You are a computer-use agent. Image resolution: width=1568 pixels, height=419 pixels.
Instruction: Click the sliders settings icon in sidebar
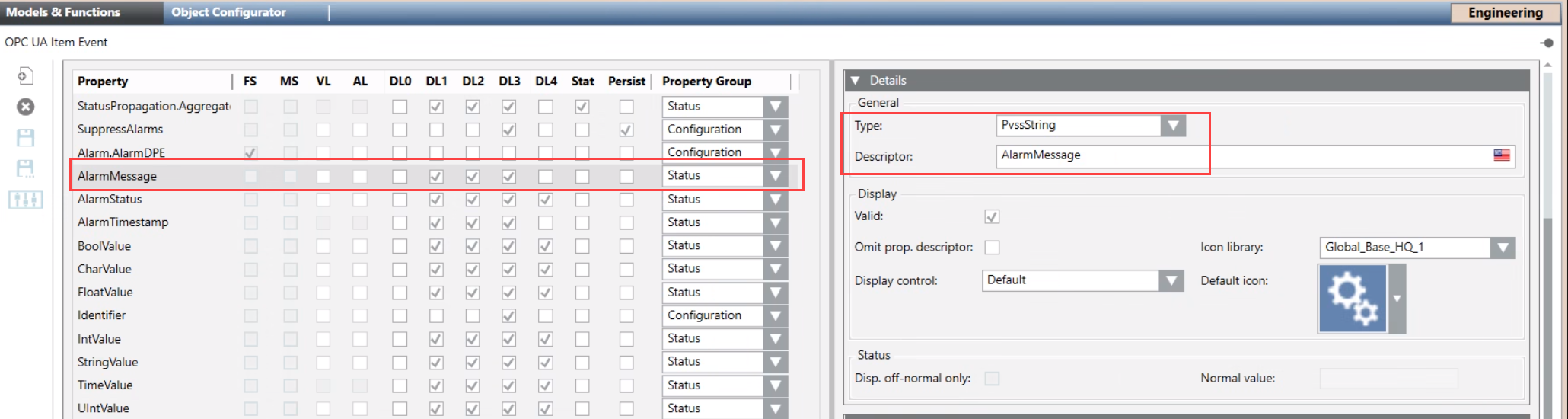25,200
